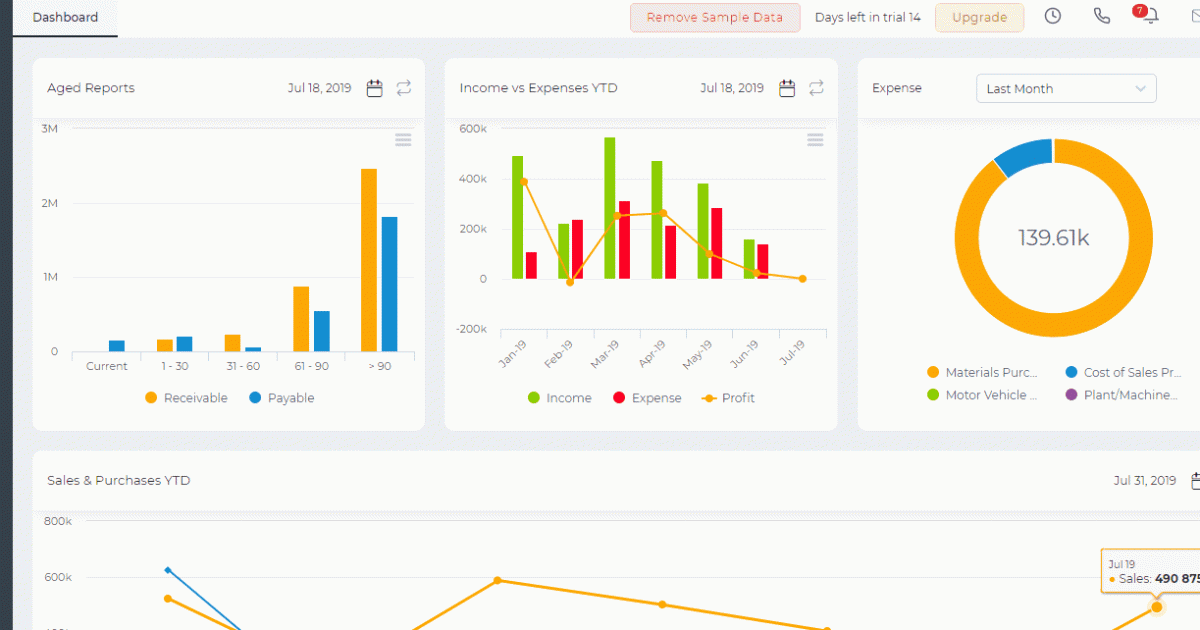This screenshot has width=1200, height=630.
Task: Open the Aged Reports chart hamburger menu
Action: click(404, 140)
